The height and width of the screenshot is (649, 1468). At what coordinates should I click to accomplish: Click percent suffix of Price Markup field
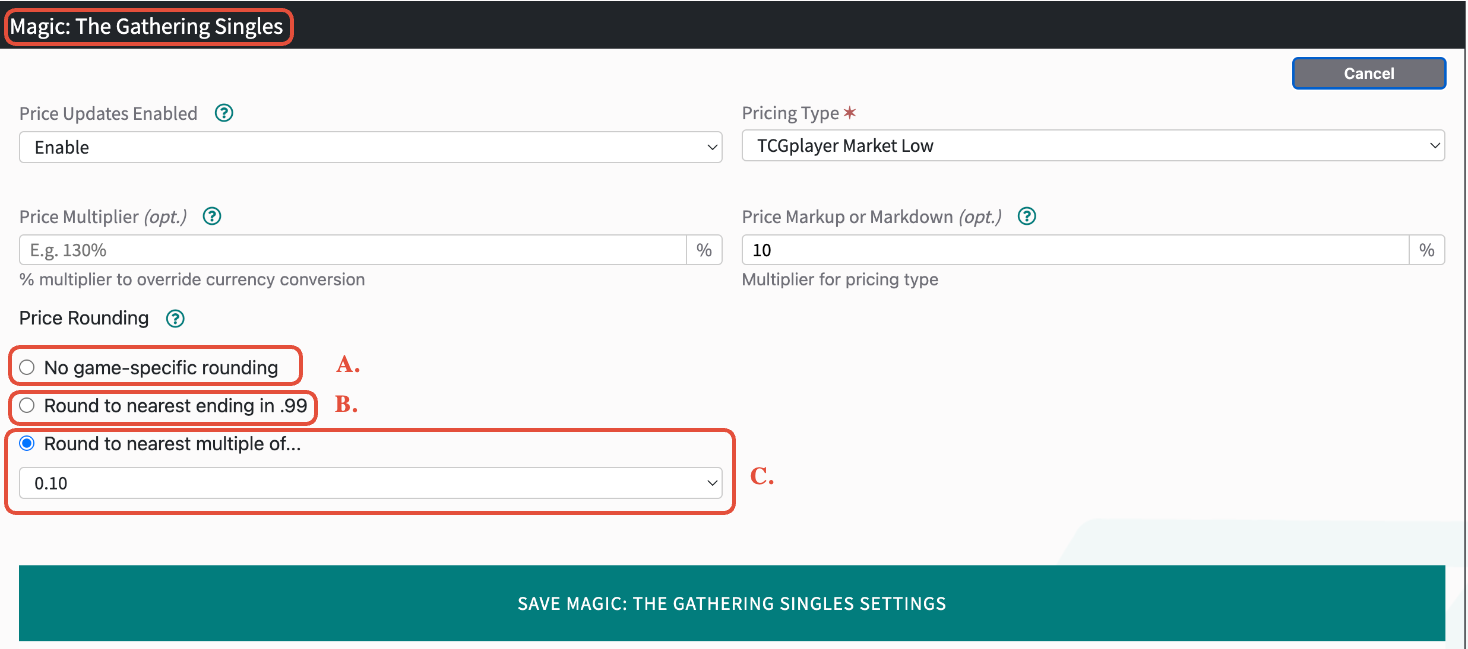point(1427,250)
